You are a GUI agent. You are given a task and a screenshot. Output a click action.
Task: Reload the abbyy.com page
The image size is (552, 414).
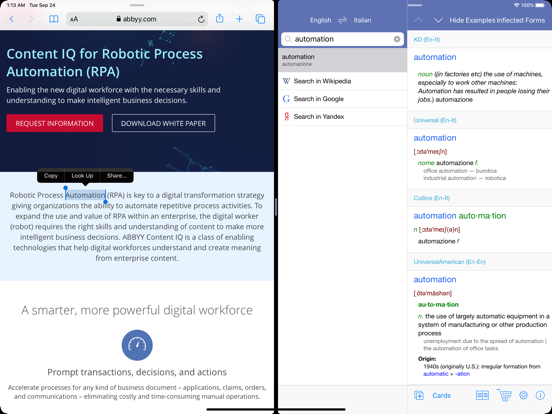click(201, 19)
